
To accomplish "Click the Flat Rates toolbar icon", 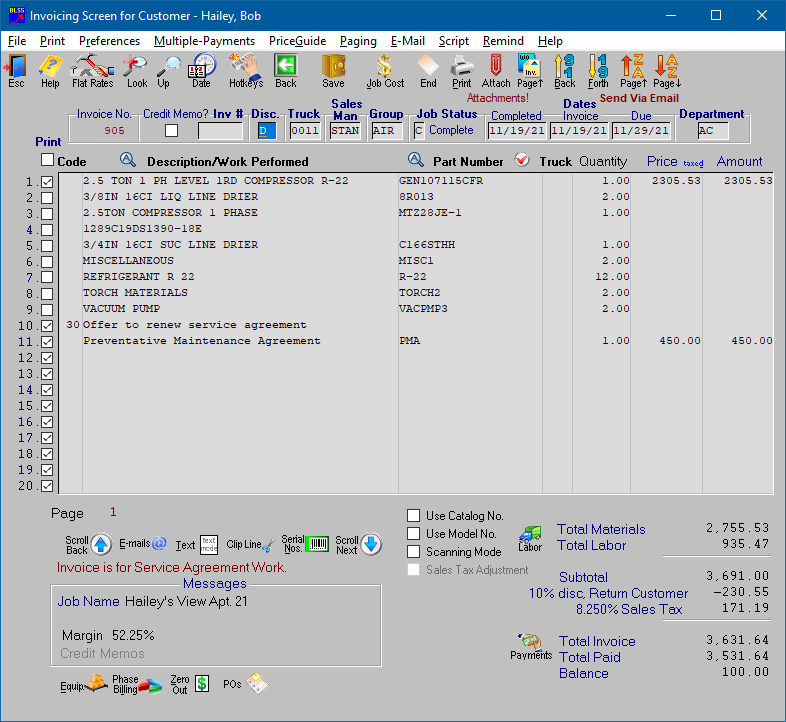I will point(92,70).
